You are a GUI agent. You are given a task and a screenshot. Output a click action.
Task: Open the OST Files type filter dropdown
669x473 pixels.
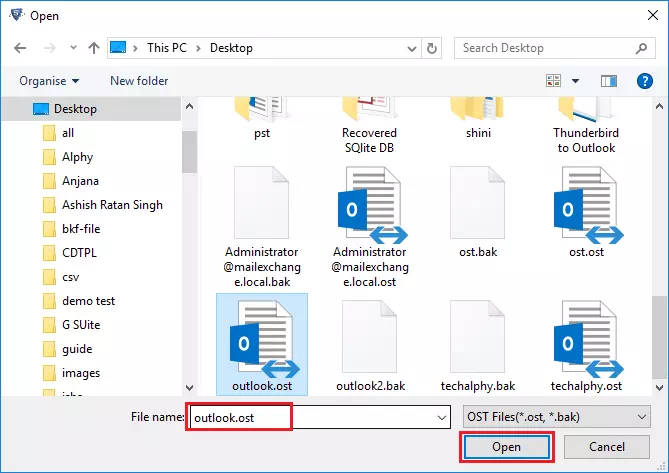556,417
